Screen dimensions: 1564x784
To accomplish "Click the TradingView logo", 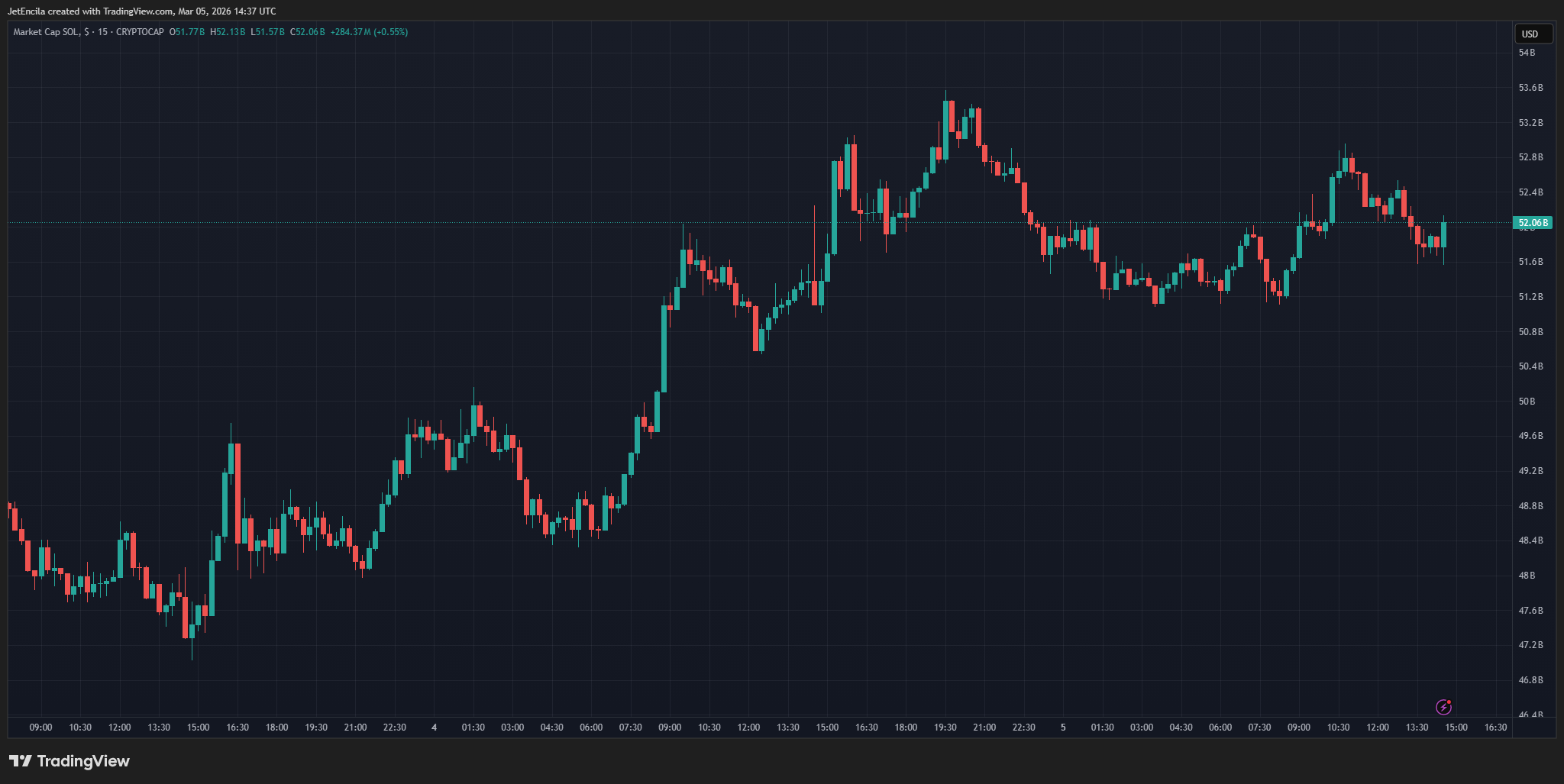I will (x=69, y=761).
